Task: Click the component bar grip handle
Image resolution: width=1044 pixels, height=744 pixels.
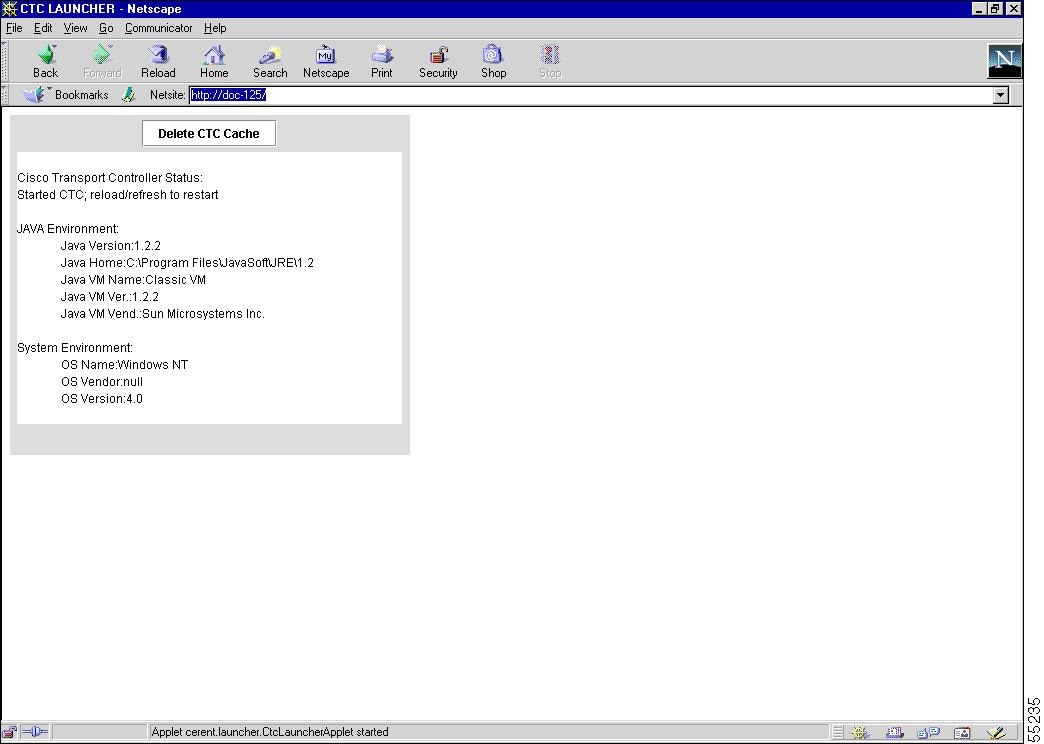Action: coord(838,733)
